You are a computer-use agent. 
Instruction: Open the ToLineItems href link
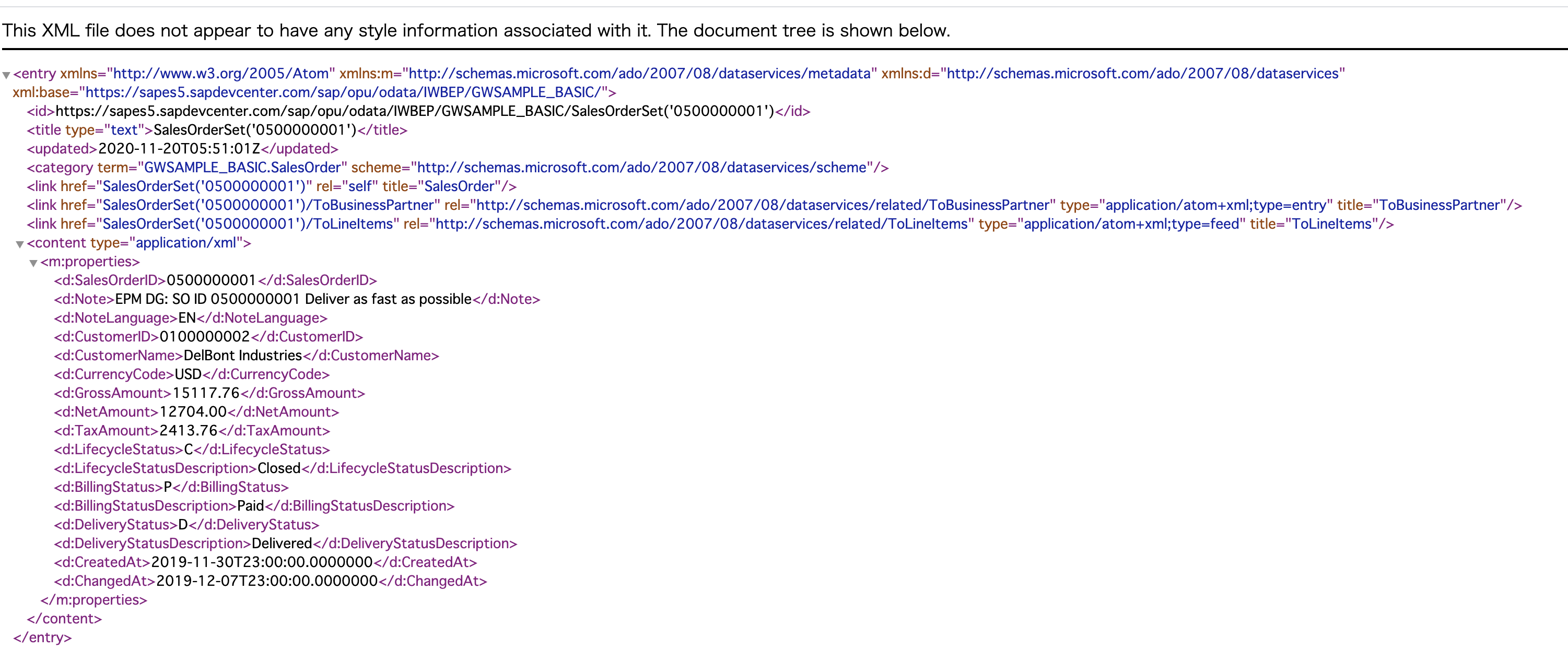[243, 224]
